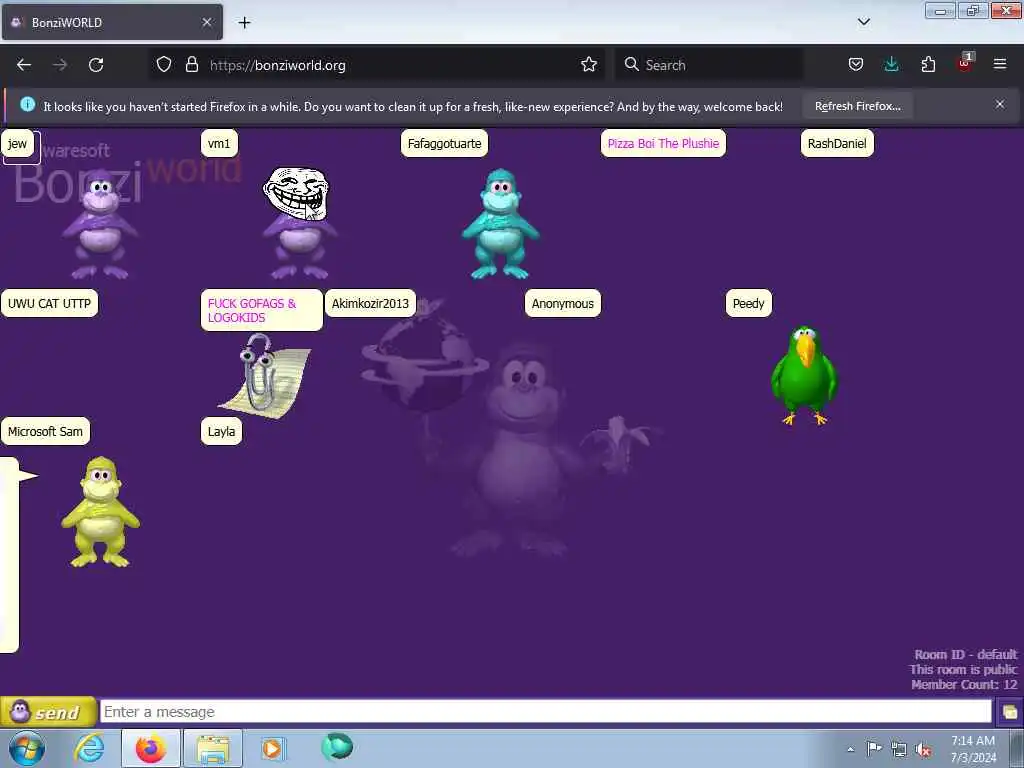The height and width of the screenshot is (768, 1024).
Task: Reload the page with refresh icon
Action: click(x=96, y=65)
